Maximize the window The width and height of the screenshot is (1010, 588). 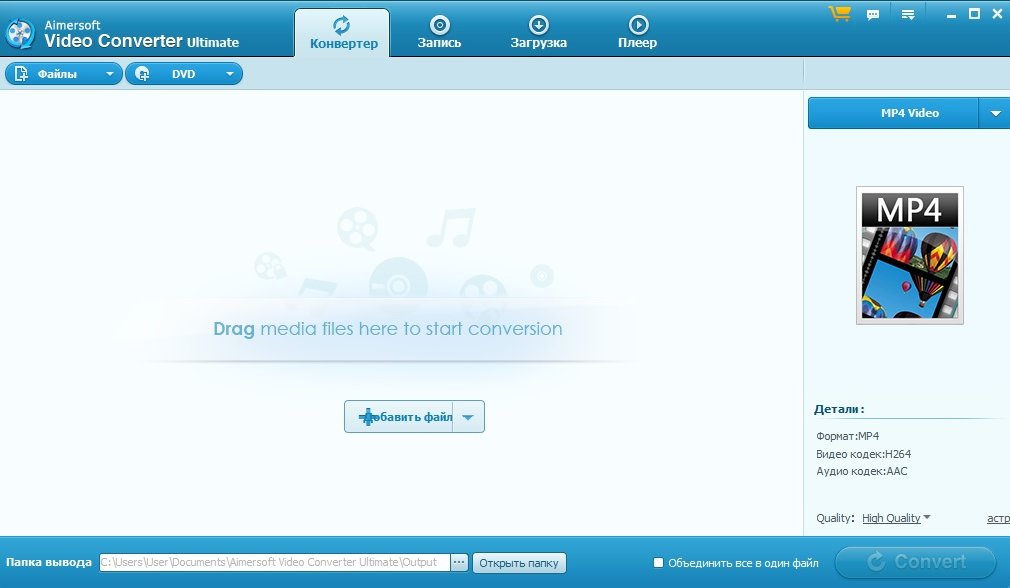coord(975,14)
